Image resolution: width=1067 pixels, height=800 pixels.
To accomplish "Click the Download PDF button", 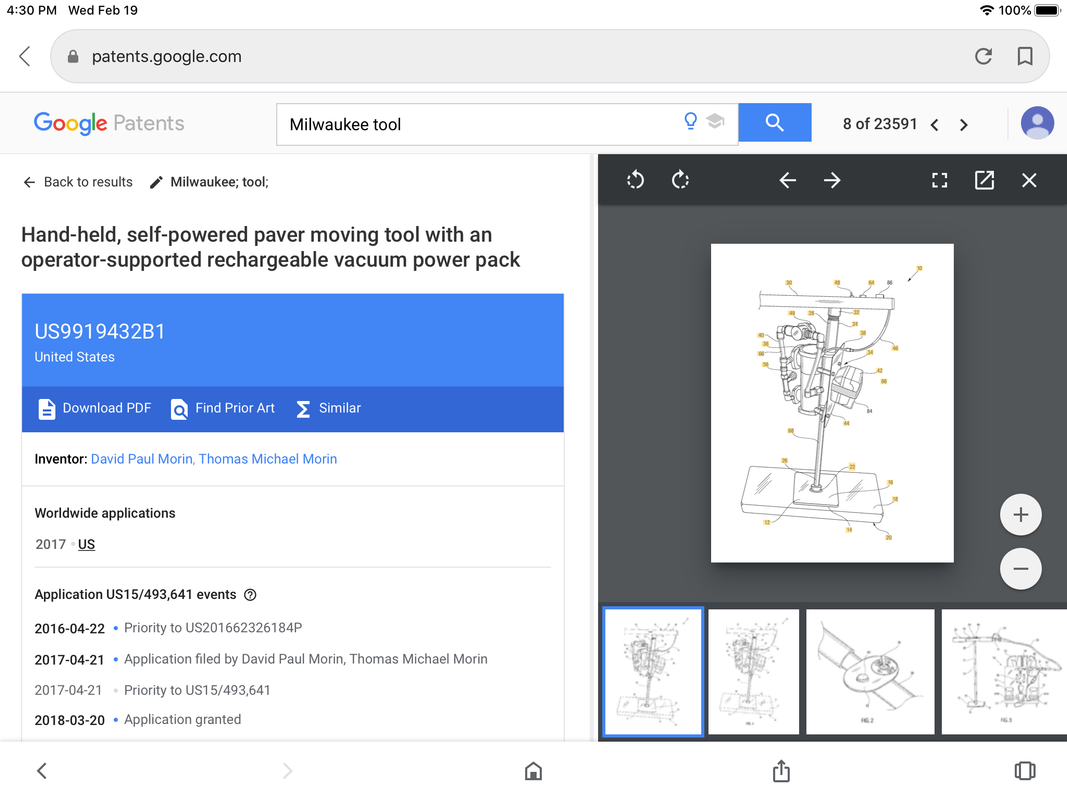I will [x=95, y=408].
